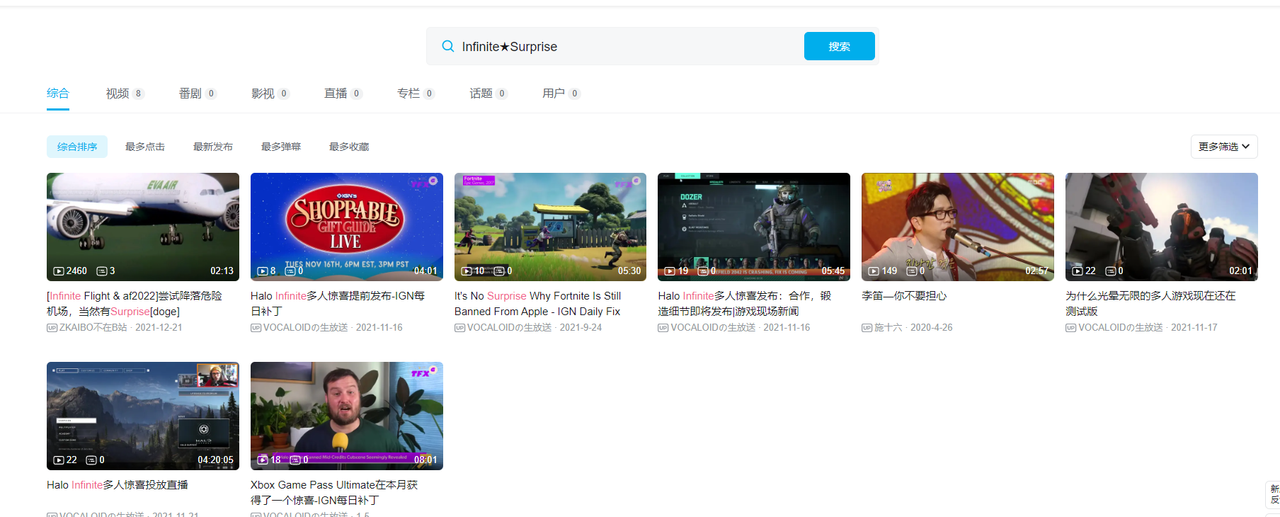Switch to the 番剧 tab
Screen dimensions: 1280x517
(x=198, y=93)
